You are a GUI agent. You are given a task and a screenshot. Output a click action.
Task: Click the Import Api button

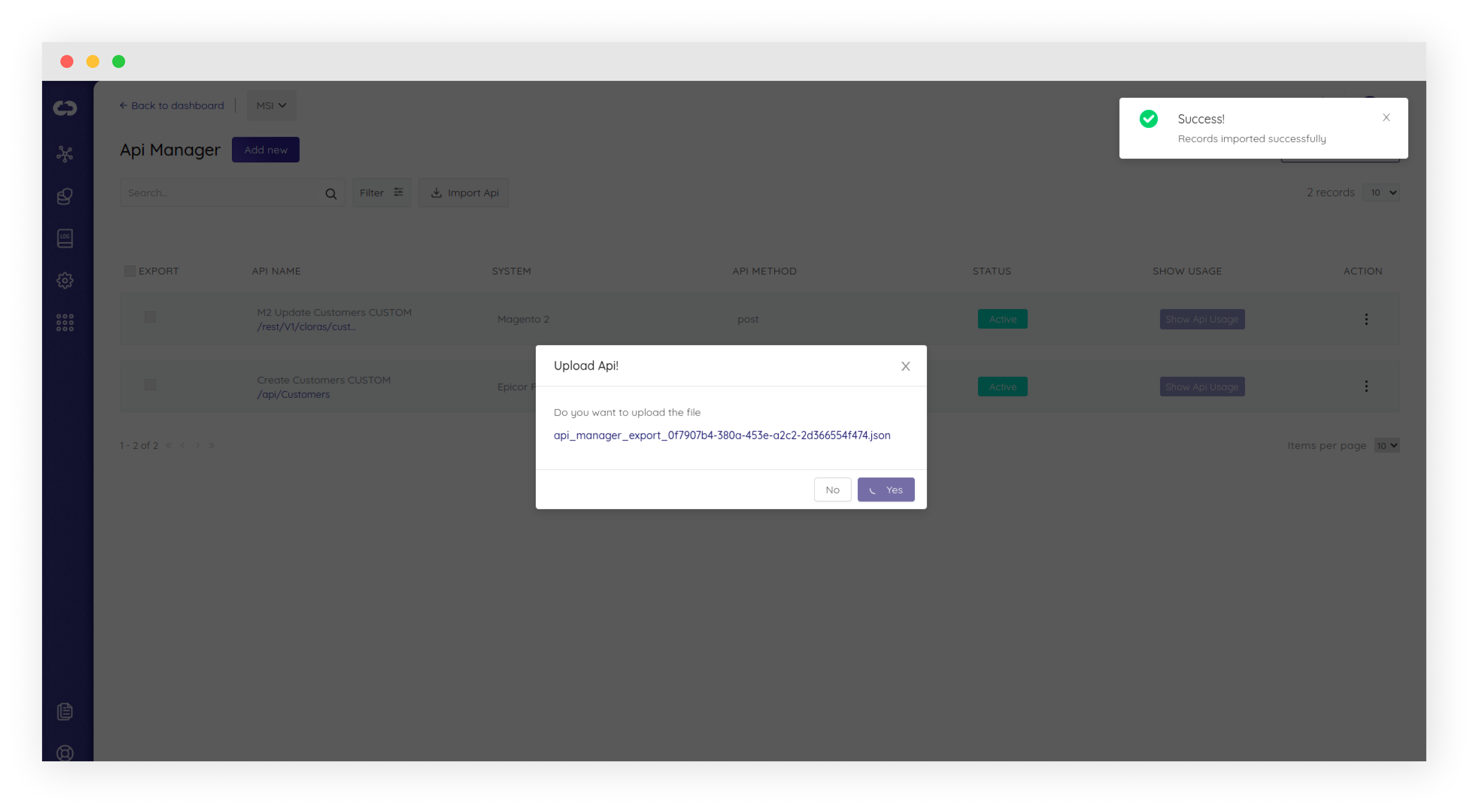(464, 192)
